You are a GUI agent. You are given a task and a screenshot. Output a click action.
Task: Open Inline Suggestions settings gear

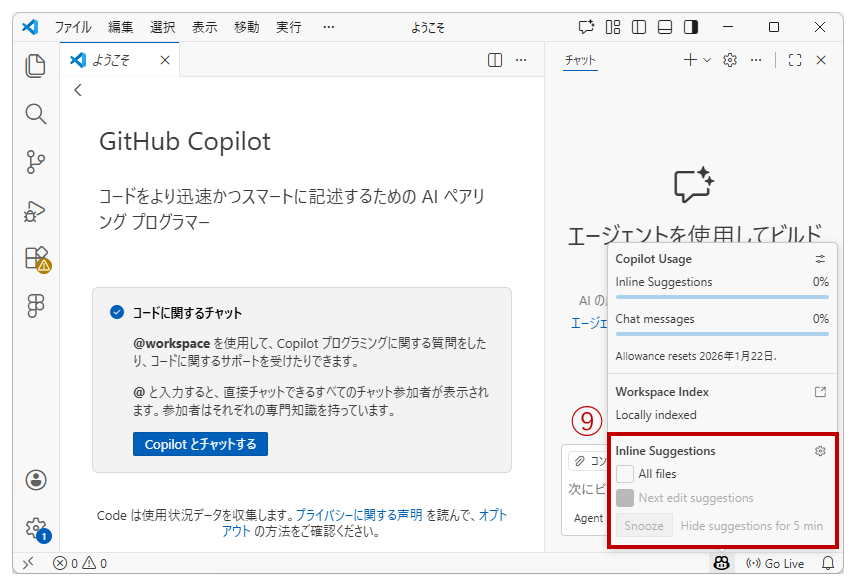(820, 451)
